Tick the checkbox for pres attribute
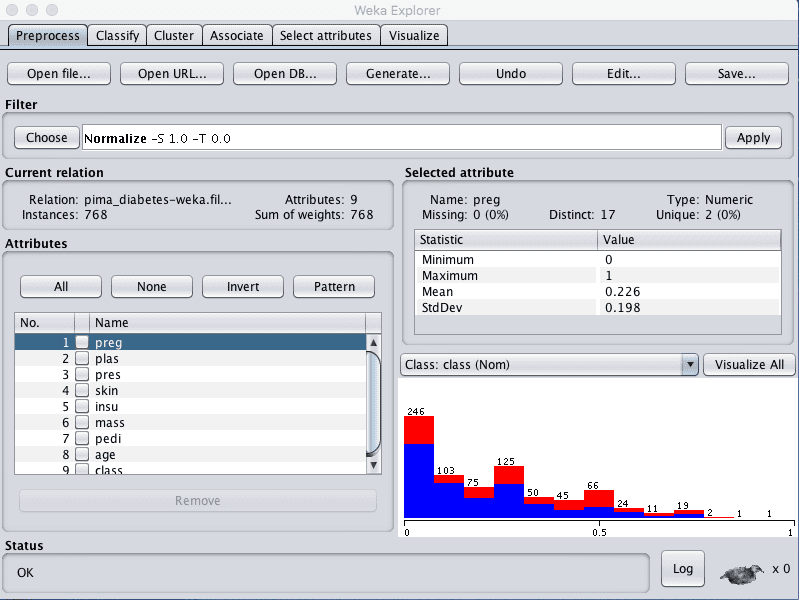This screenshot has height=600, width=799. point(82,374)
